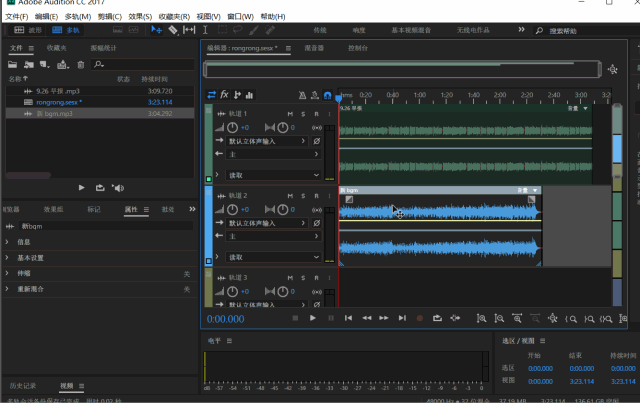Move playhead to previous marker
Viewport: 640px width, 403px height.
348,318
